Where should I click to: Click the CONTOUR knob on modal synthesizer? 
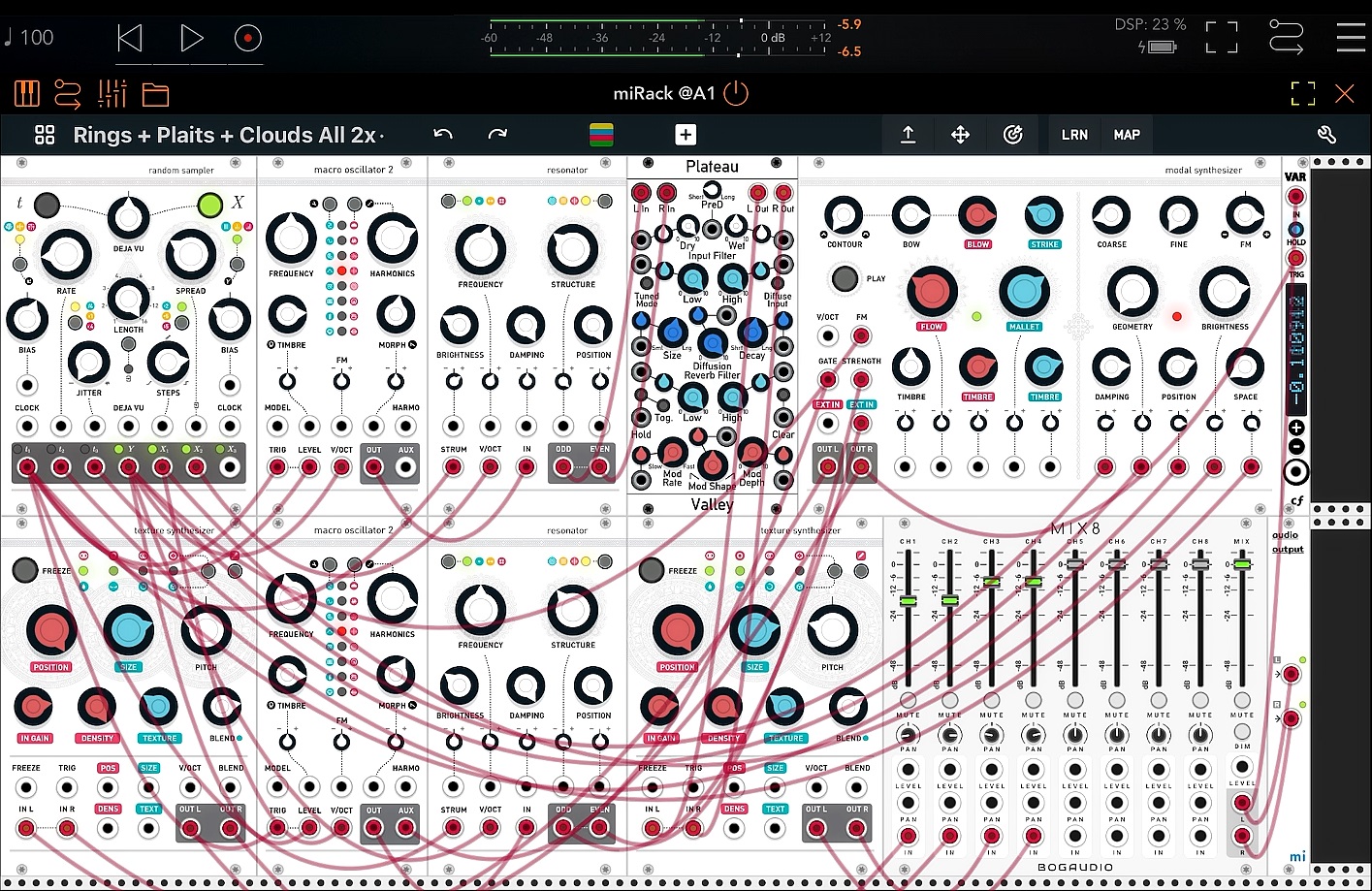coord(844,215)
